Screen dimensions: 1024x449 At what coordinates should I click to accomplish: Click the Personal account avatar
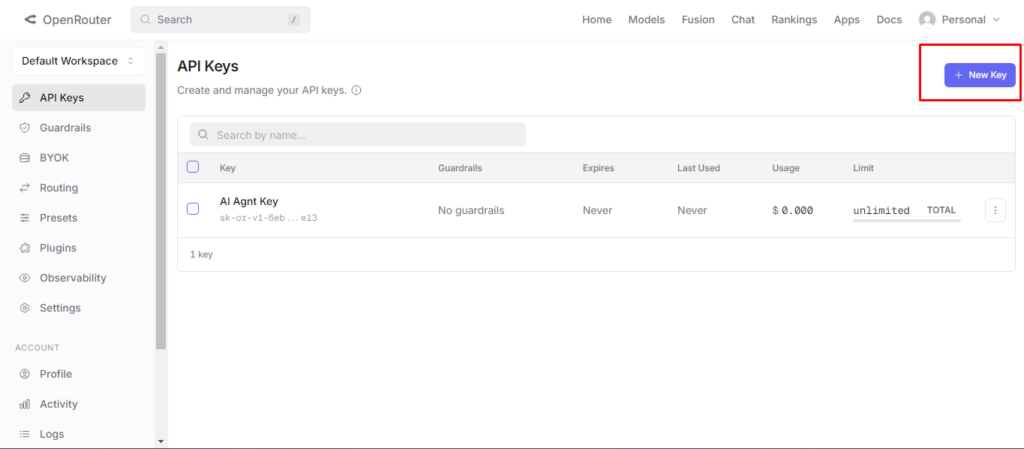[x=927, y=20]
